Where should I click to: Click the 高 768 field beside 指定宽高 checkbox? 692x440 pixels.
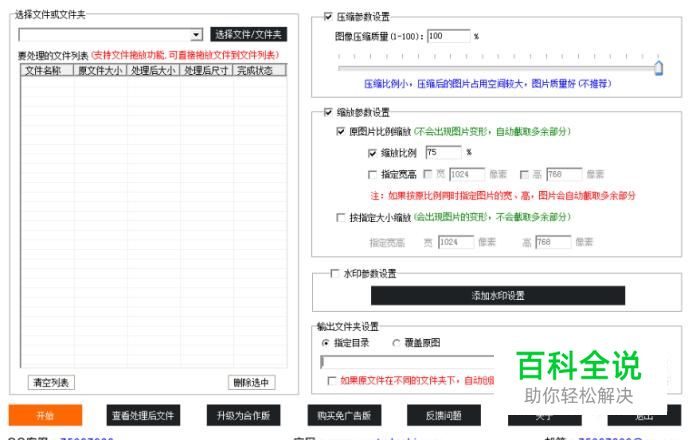click(x=564, y=174)
